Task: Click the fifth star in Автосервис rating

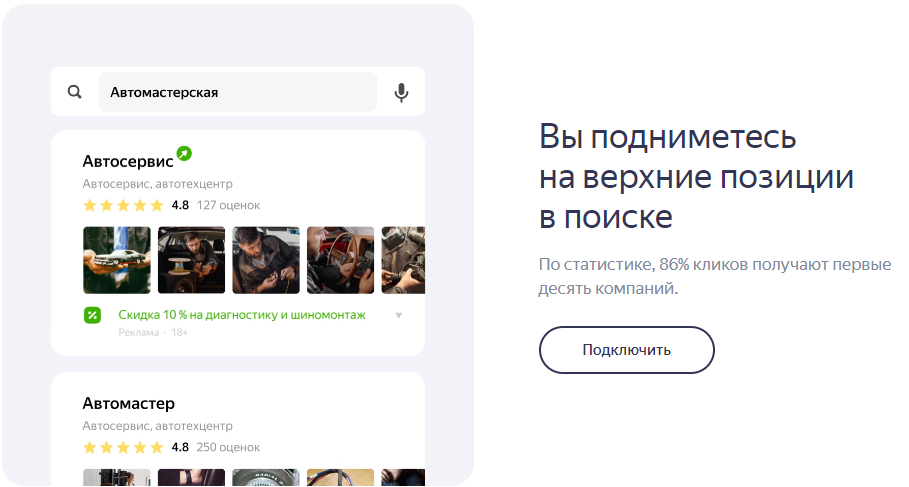Action: (156, 205)
